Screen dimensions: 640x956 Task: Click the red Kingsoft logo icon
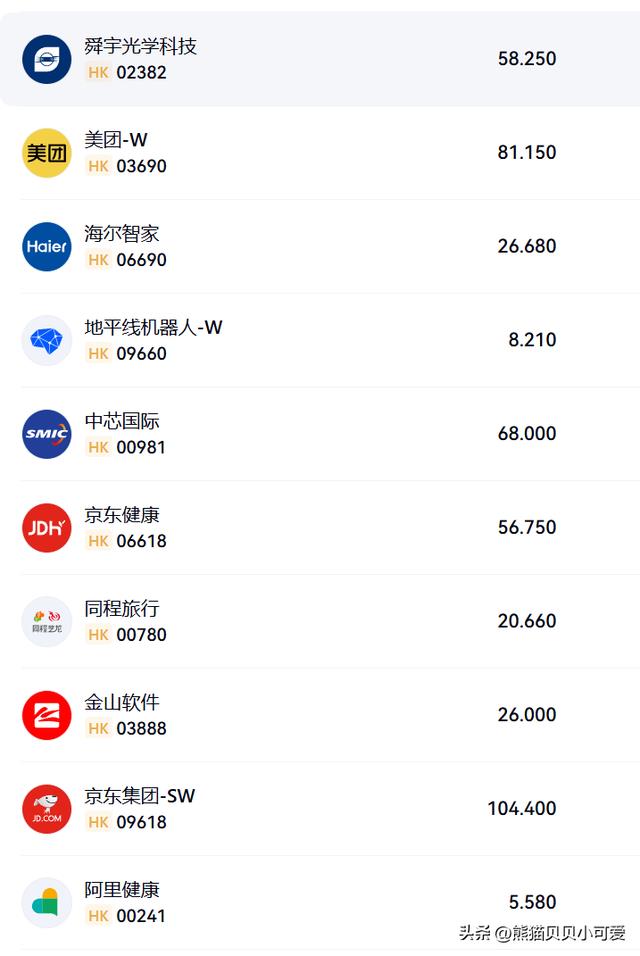coord(47,715)
